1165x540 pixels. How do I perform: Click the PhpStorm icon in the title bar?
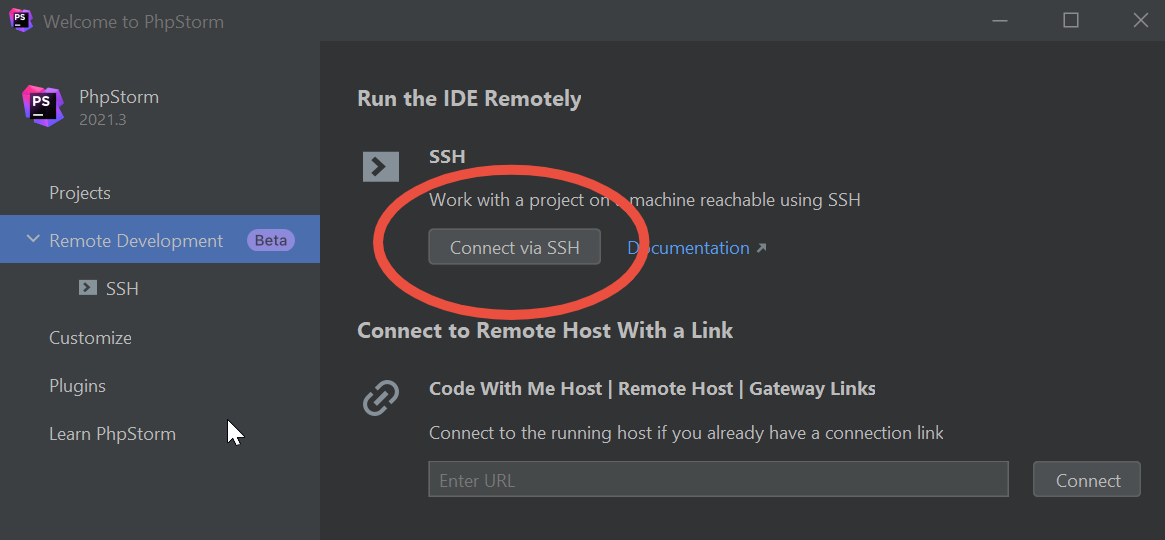pos(21,20)
